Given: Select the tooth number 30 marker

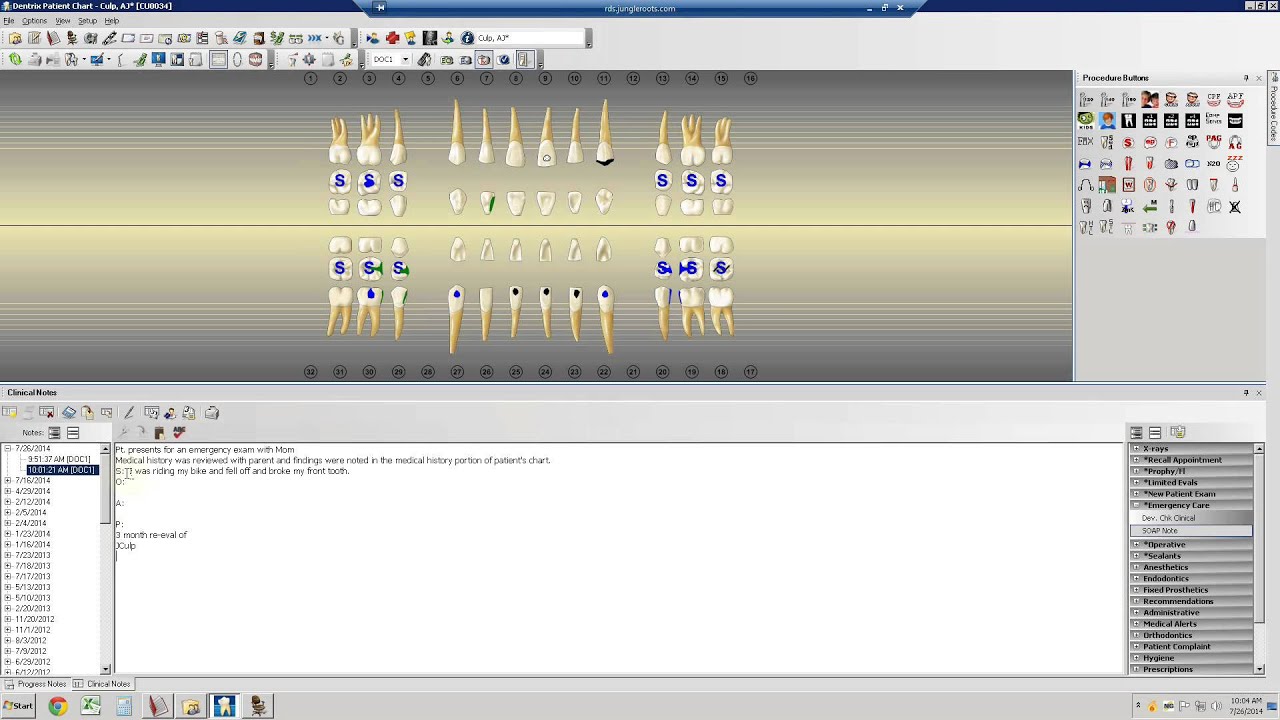Looking at the screenshot, I should (369, 372).
